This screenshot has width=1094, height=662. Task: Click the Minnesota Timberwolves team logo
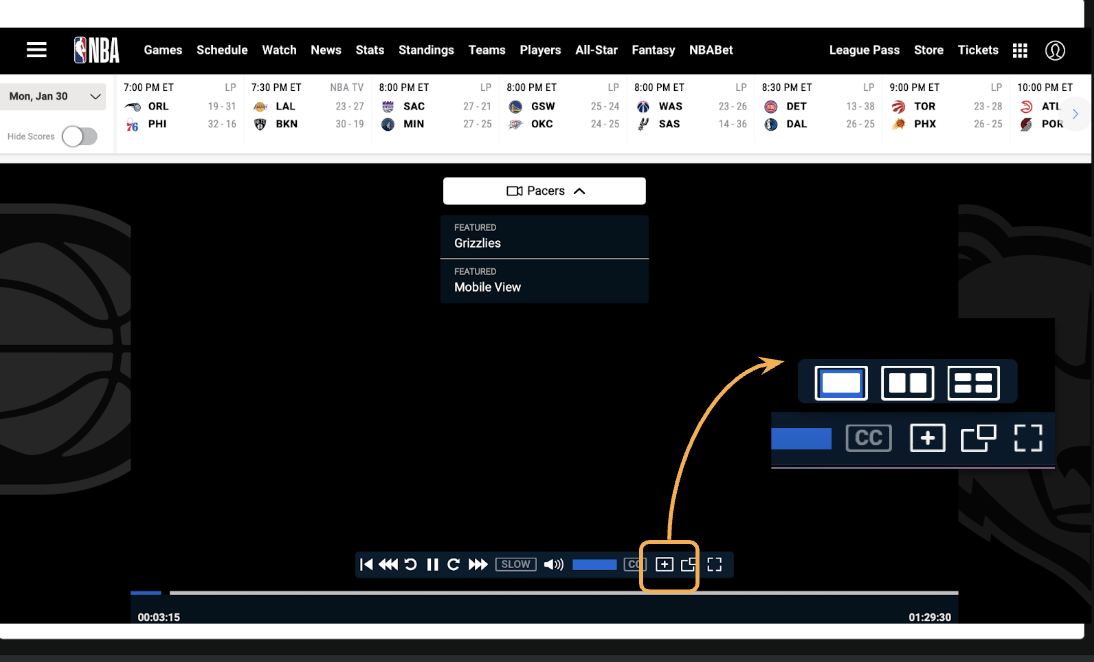[x=388, y=124]
